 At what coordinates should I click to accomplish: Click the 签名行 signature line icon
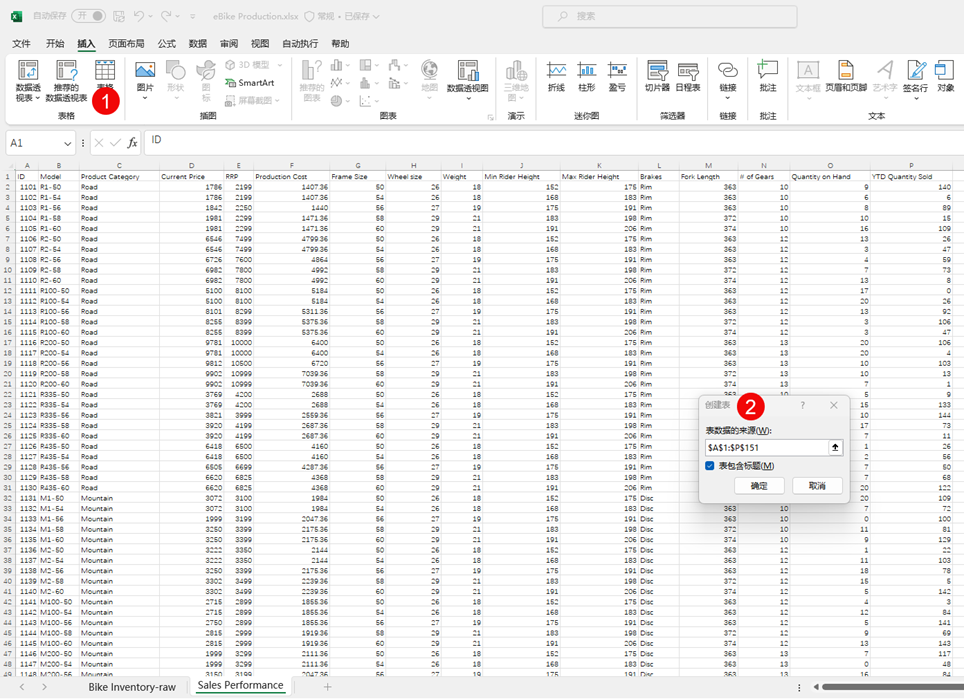pos(916,70)
